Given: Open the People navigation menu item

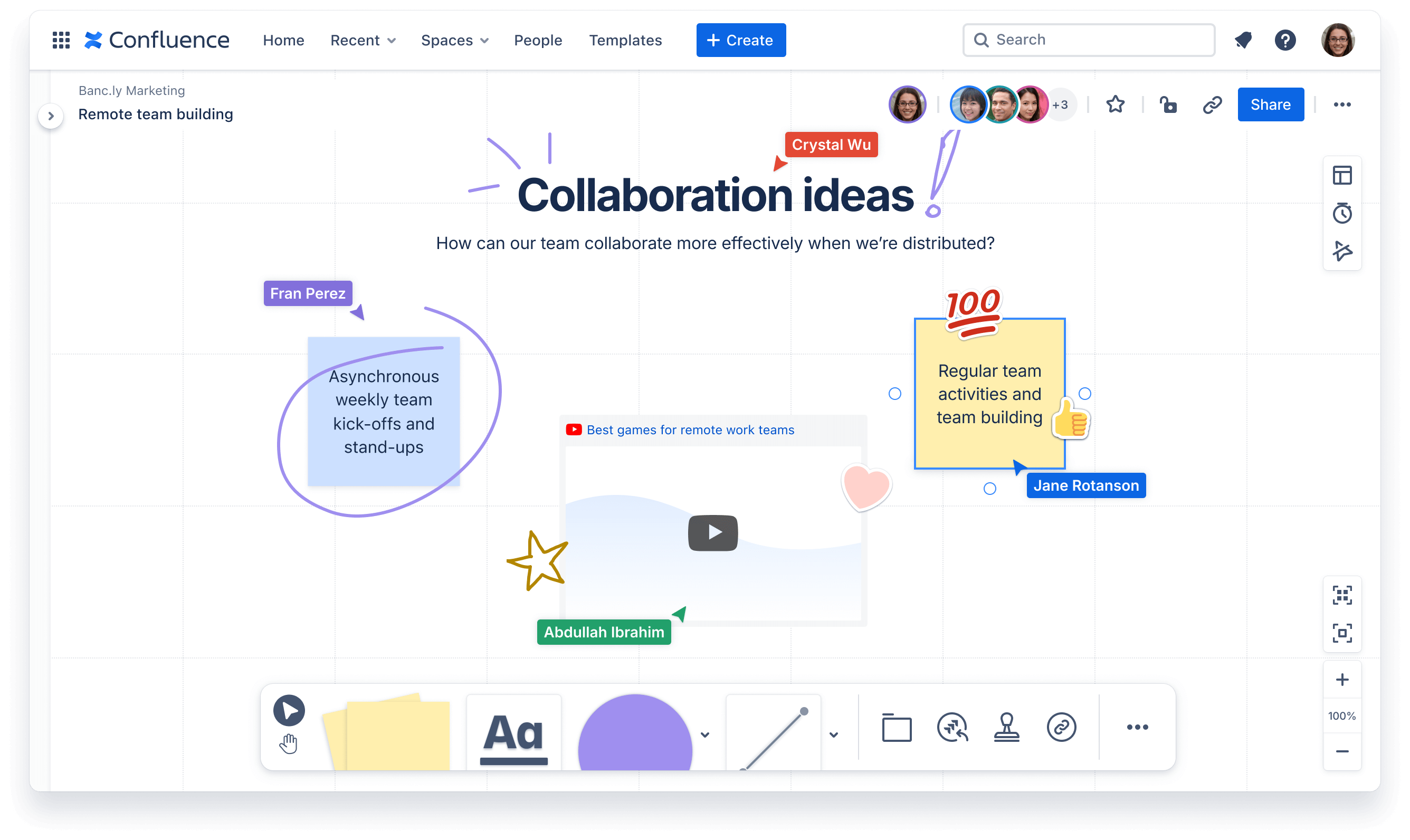Looking at the screenshot, I should click(x=537, y=40).
